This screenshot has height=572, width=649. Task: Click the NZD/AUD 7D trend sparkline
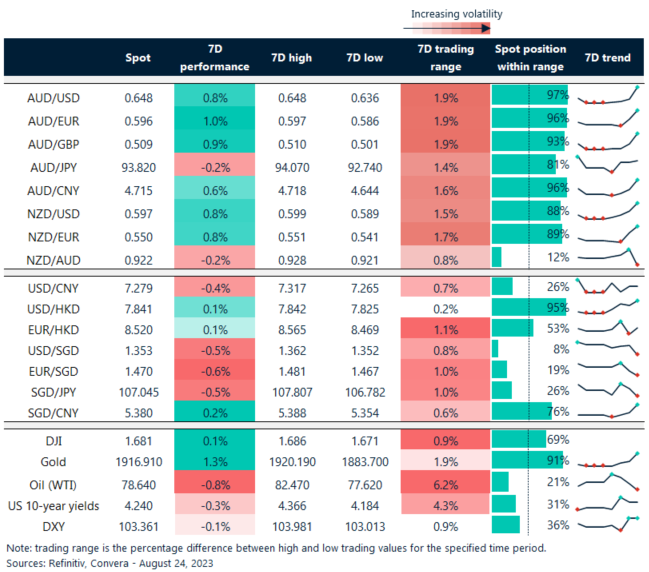point(607,258)
